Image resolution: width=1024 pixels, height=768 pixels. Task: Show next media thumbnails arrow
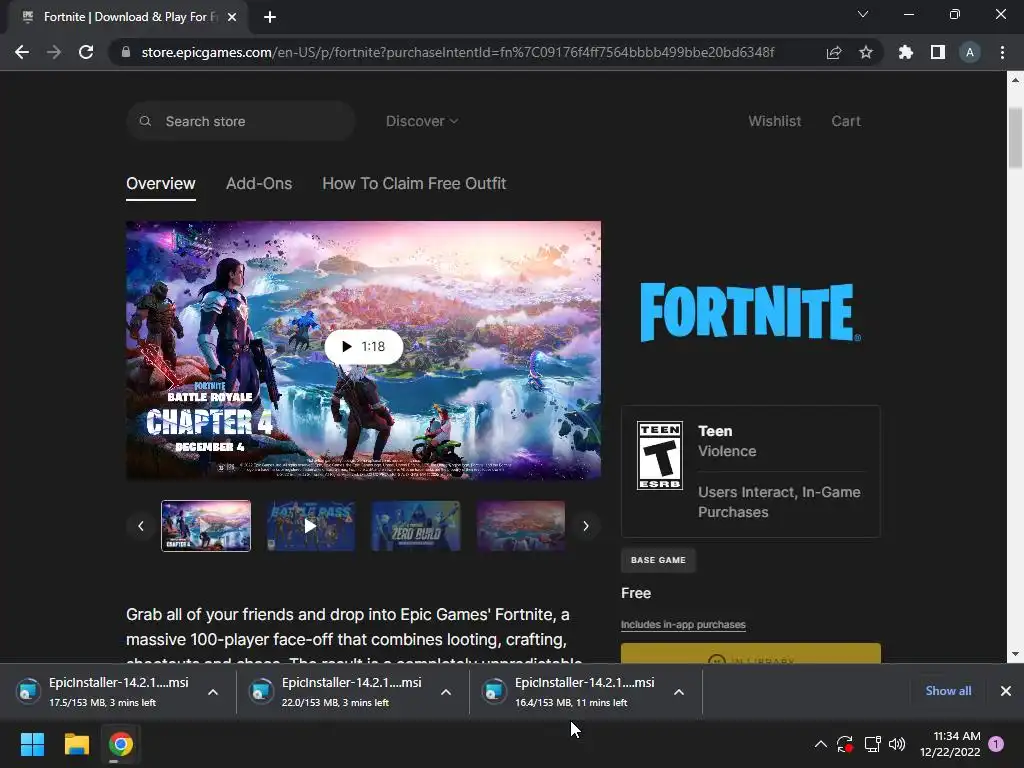coord(586,526)
